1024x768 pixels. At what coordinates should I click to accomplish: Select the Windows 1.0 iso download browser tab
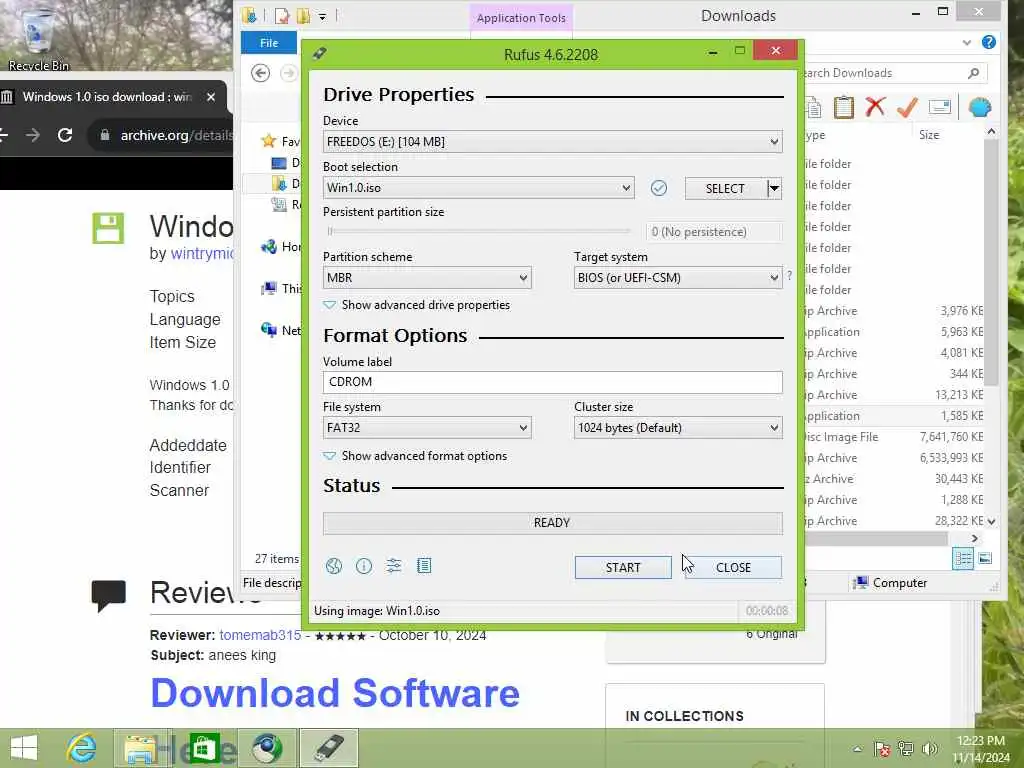107,97
